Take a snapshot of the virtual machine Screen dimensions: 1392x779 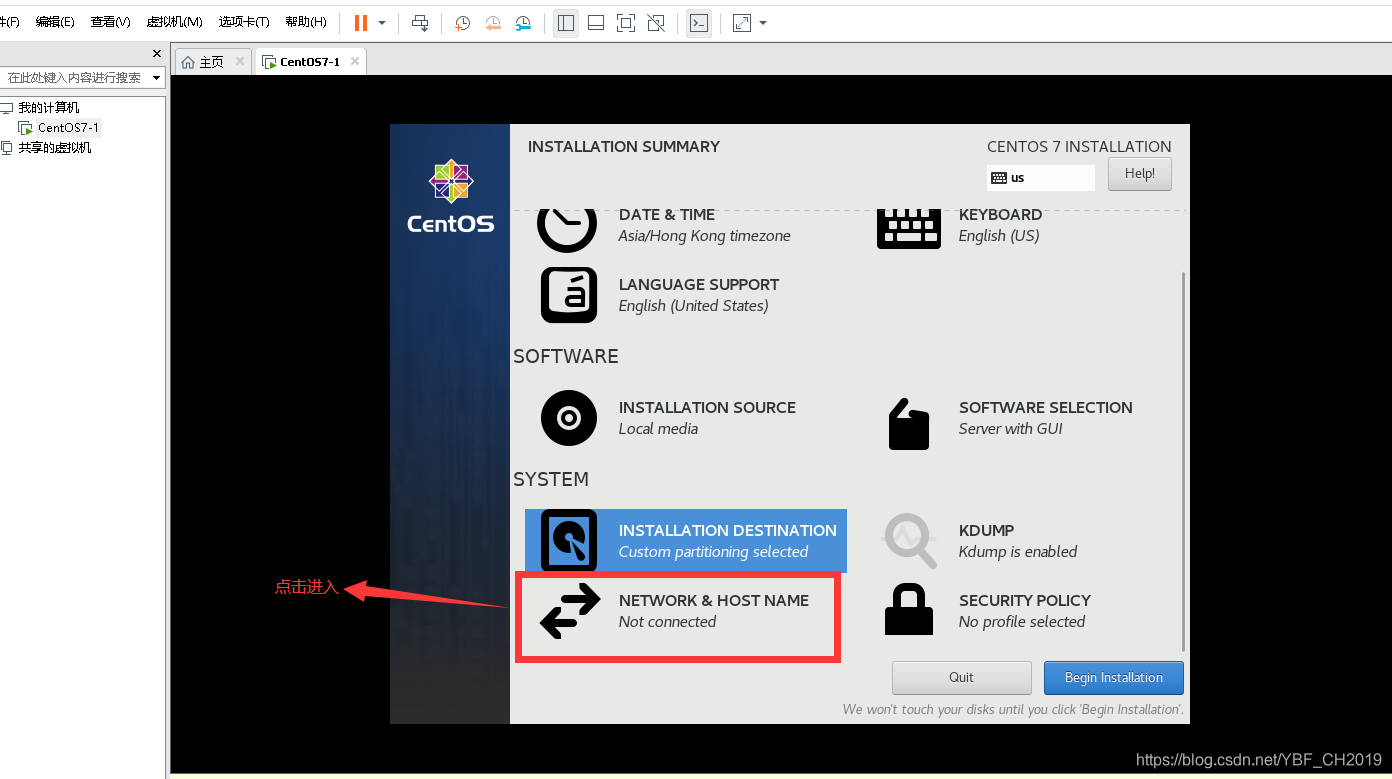[x=462, y=22]
